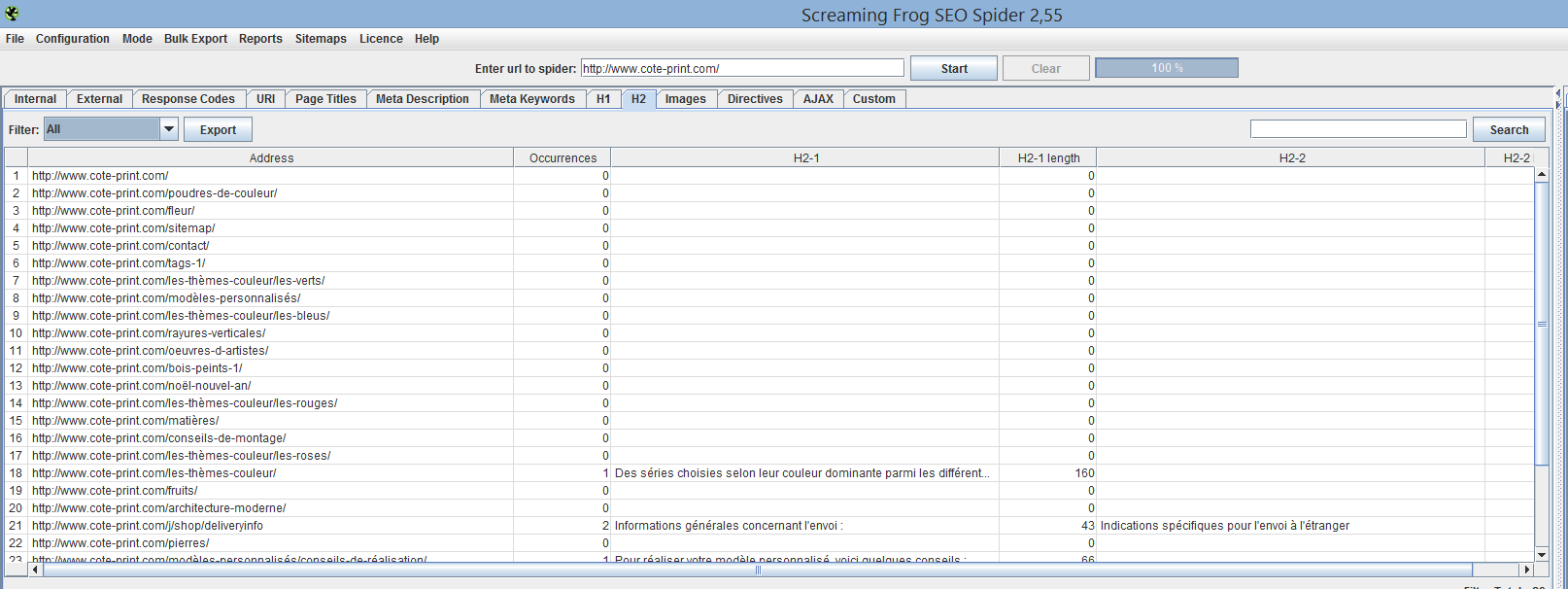Sort by the Occurrences column header
The height and width of the screenshot is (589, 1568).
coord(562,157)
